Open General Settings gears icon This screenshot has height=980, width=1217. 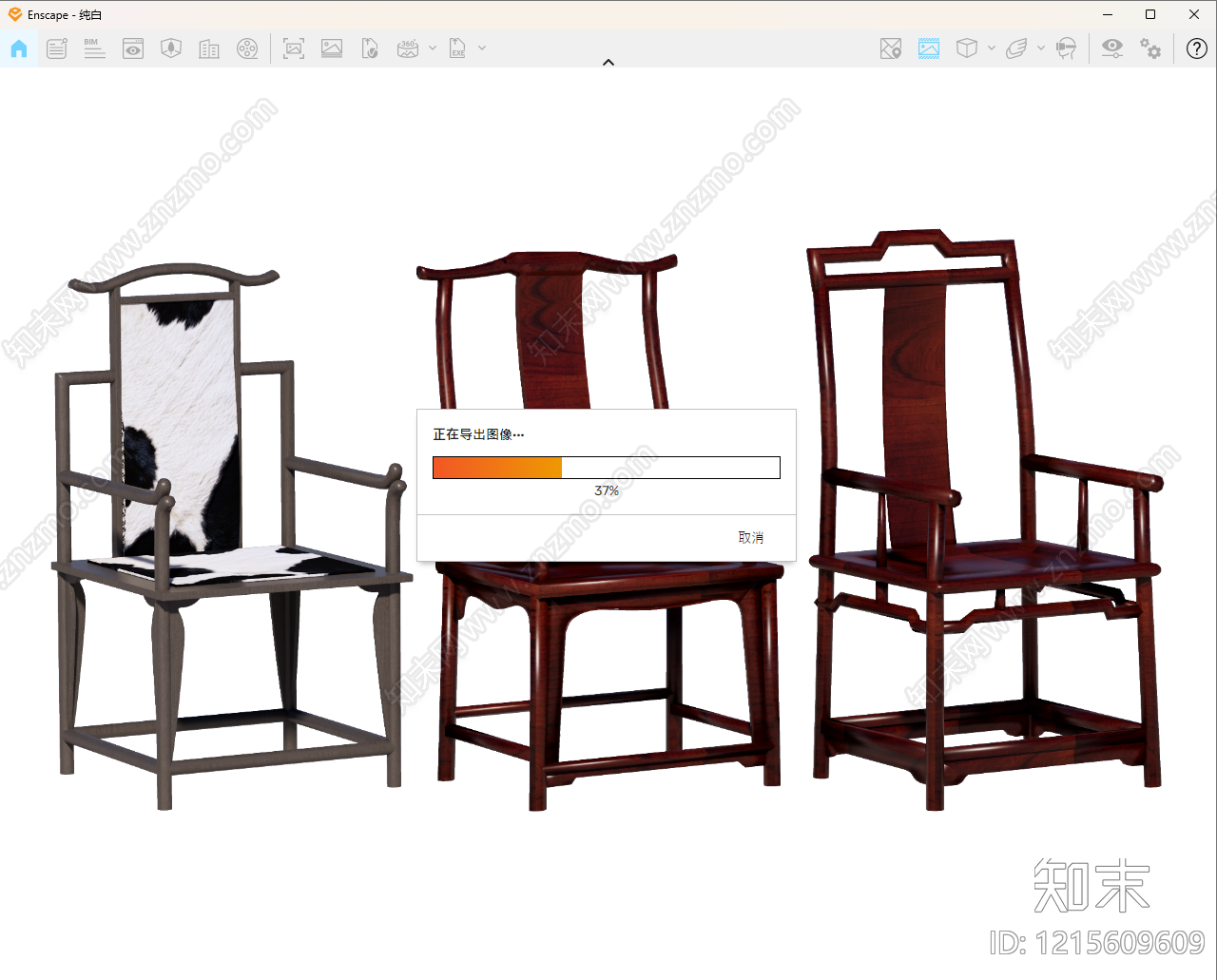coord(1150,48)
